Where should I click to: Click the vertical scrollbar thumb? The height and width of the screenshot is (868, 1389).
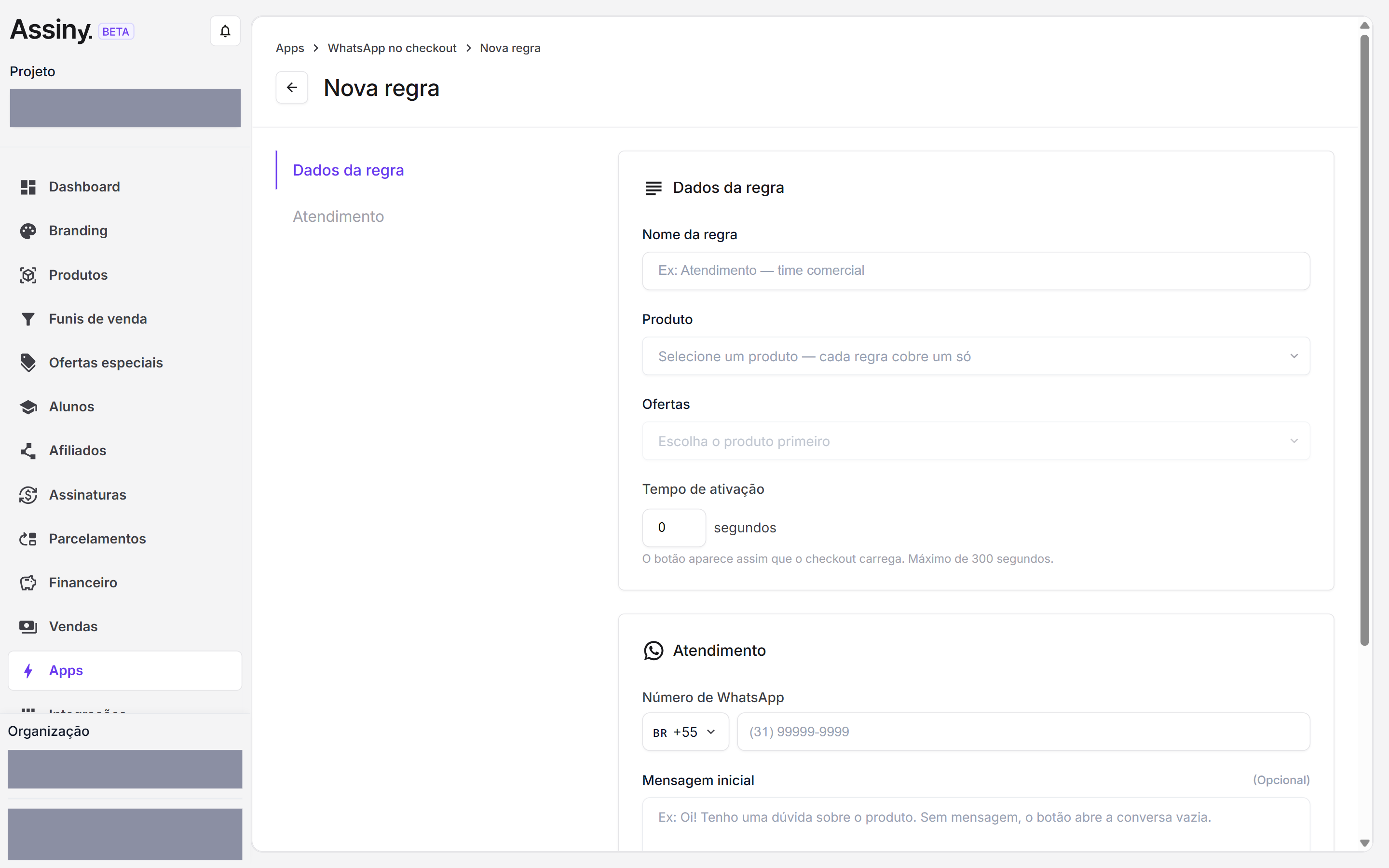point(1365,340)
